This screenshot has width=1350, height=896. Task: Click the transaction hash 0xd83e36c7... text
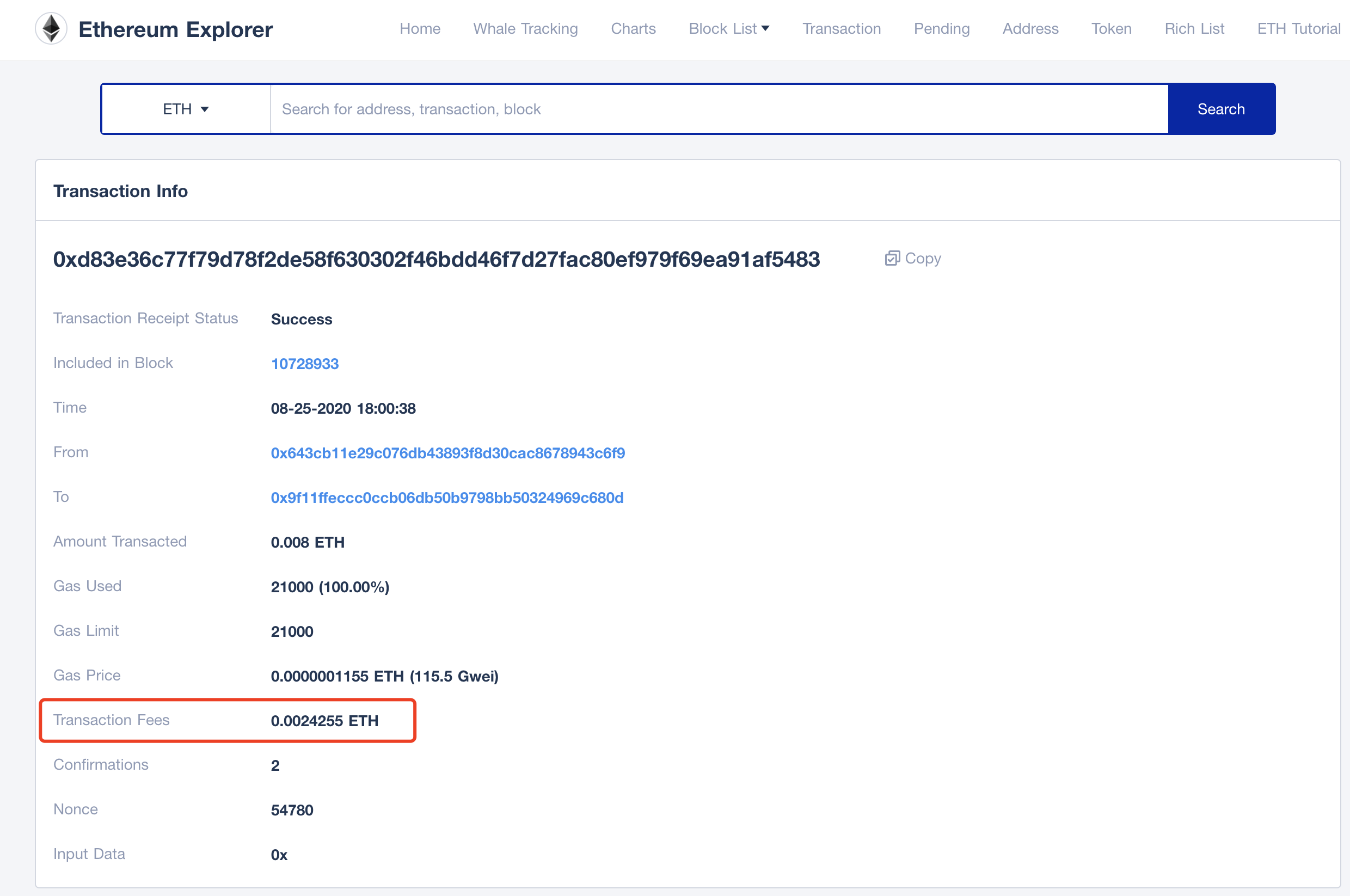pos(437,260)
